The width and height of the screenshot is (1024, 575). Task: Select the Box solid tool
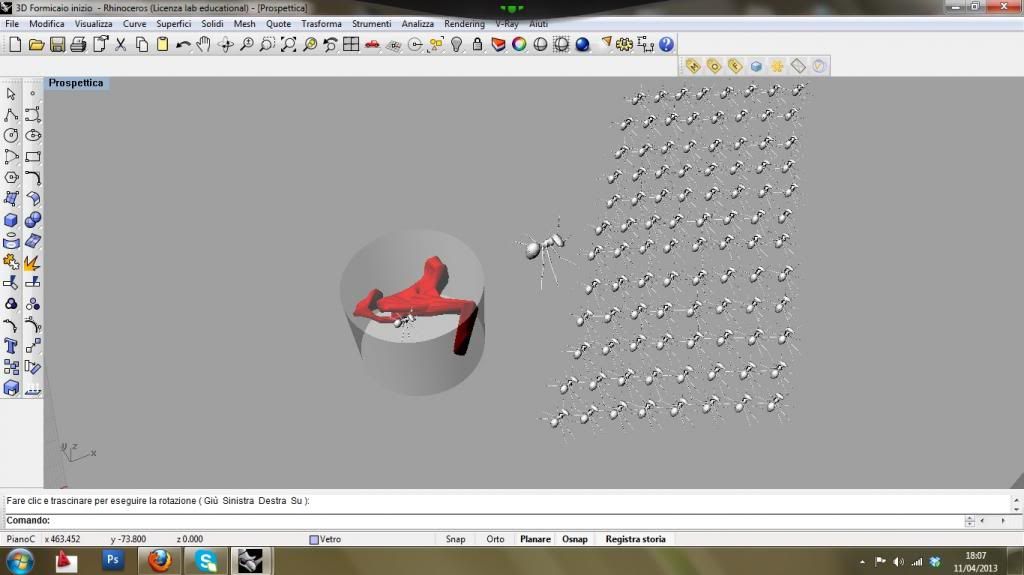[x=11, y=220]
